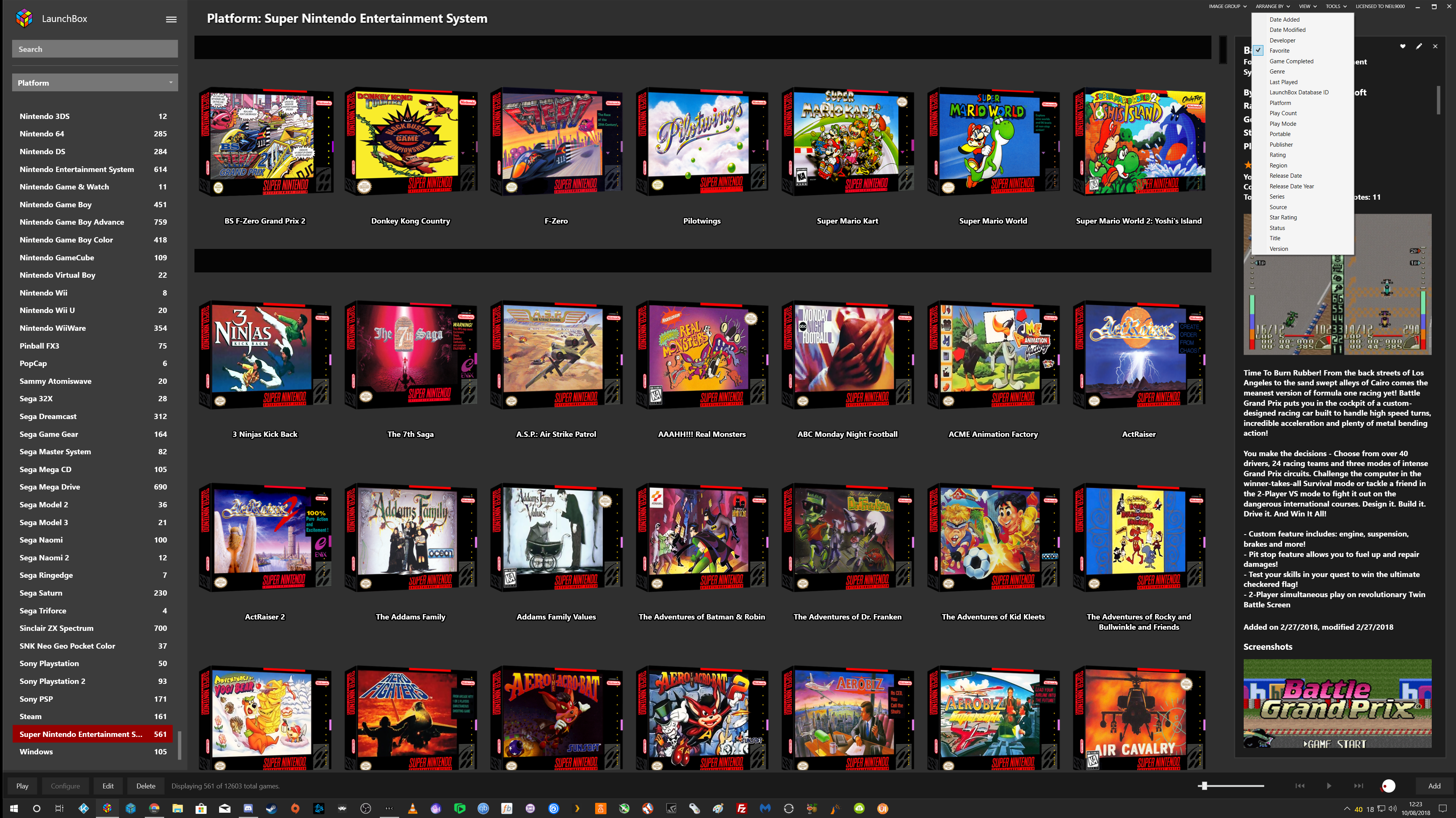This screenshot has height=818, width=1456.
Task: Select Donkey Kong Country box art
Action: coord(411,141)
